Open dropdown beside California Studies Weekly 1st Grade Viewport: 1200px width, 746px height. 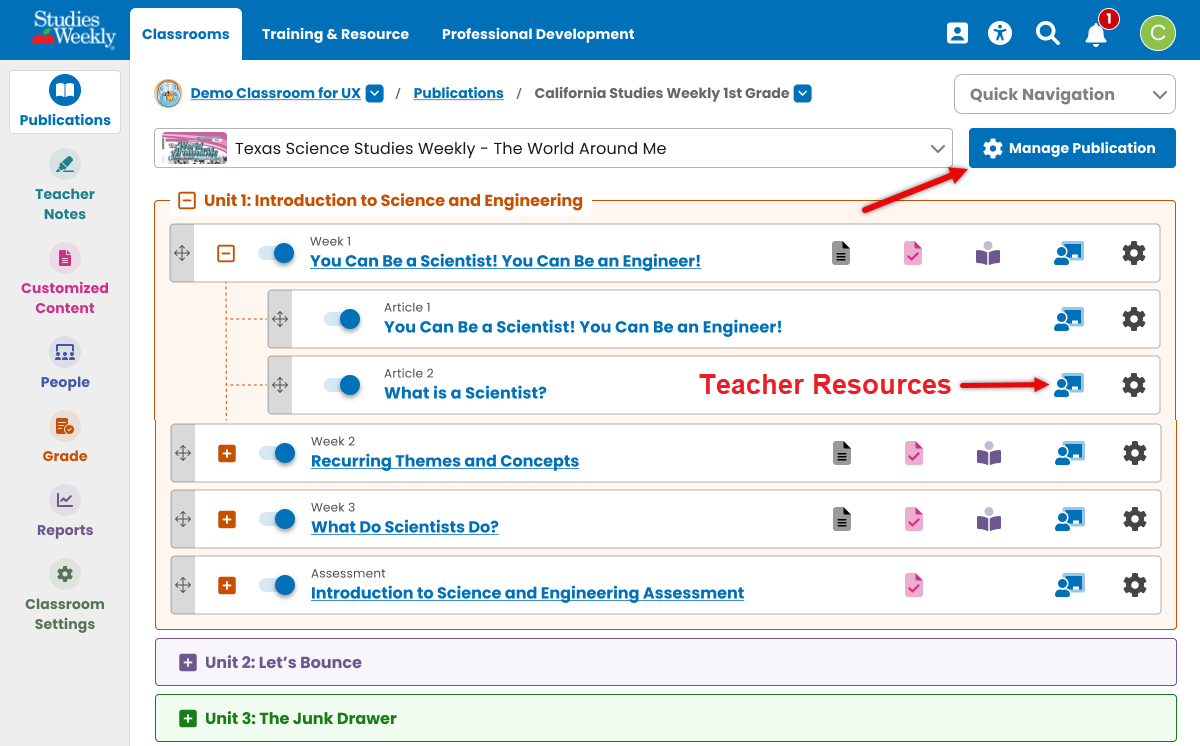coord(802,93)
